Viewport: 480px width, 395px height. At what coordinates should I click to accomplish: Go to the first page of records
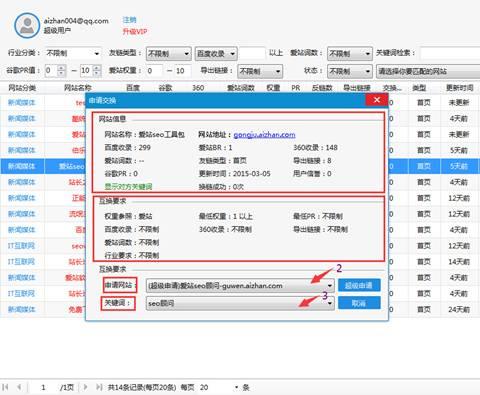tap(5, 387)
